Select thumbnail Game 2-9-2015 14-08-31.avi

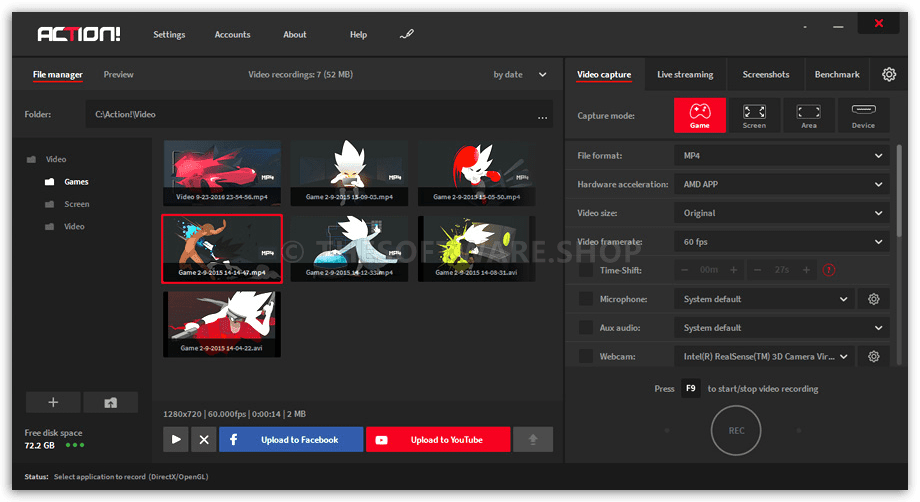[476, 249]
